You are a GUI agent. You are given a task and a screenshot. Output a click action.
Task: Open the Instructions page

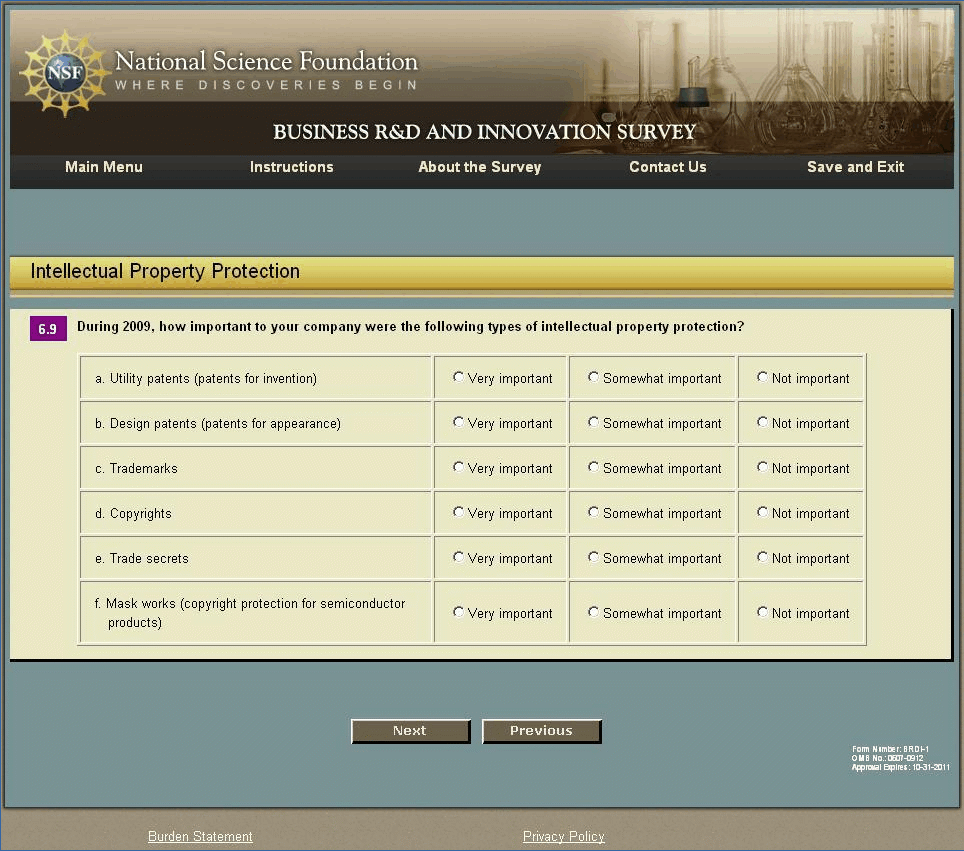pos(291,167)
